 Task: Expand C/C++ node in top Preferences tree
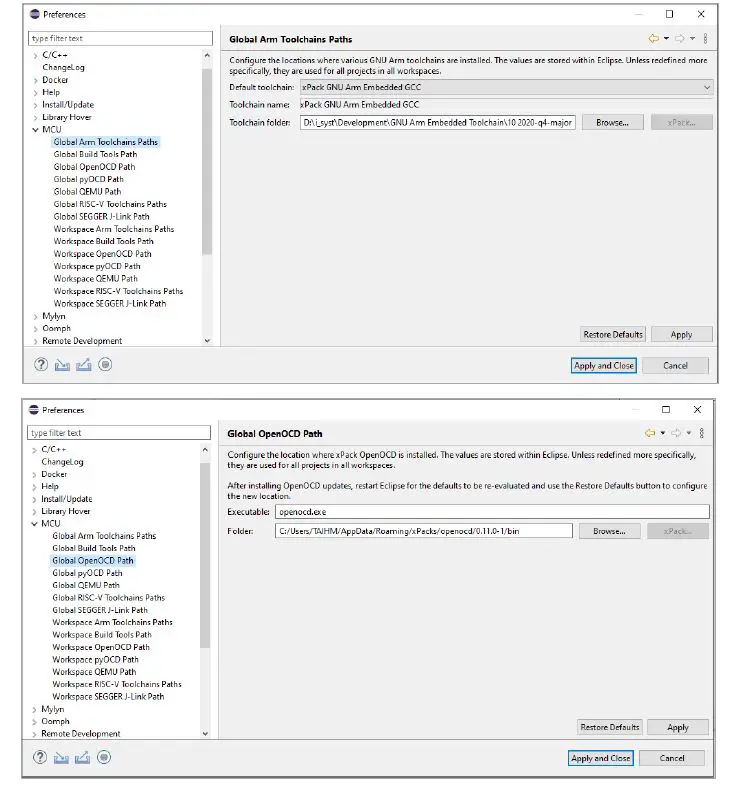35,55
